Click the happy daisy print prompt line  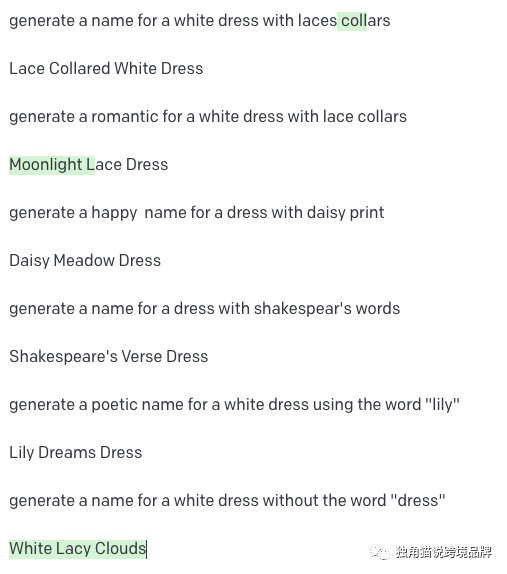pyautogui.click(x=197, y=213)
